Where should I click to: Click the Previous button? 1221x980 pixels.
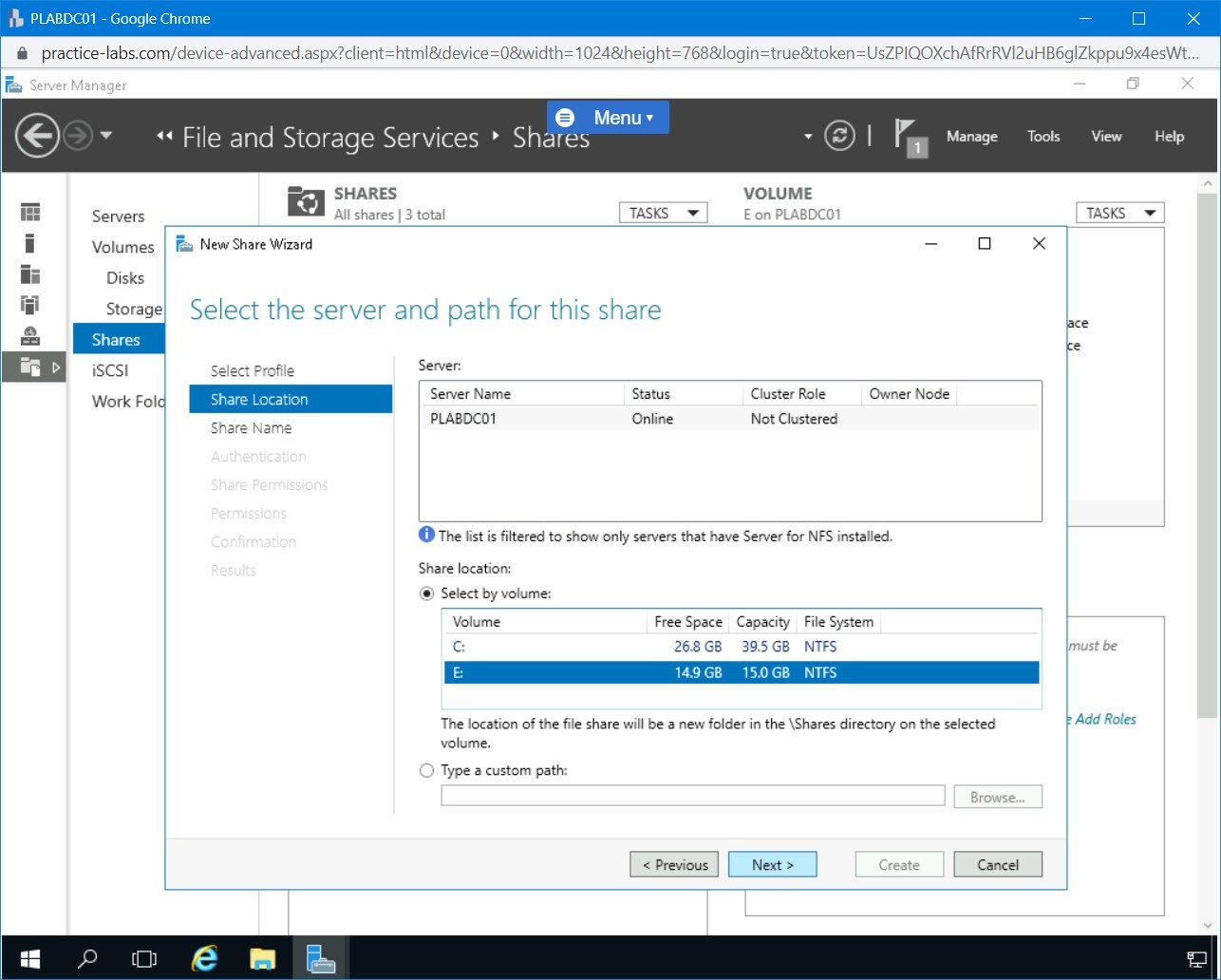(674, 864)
